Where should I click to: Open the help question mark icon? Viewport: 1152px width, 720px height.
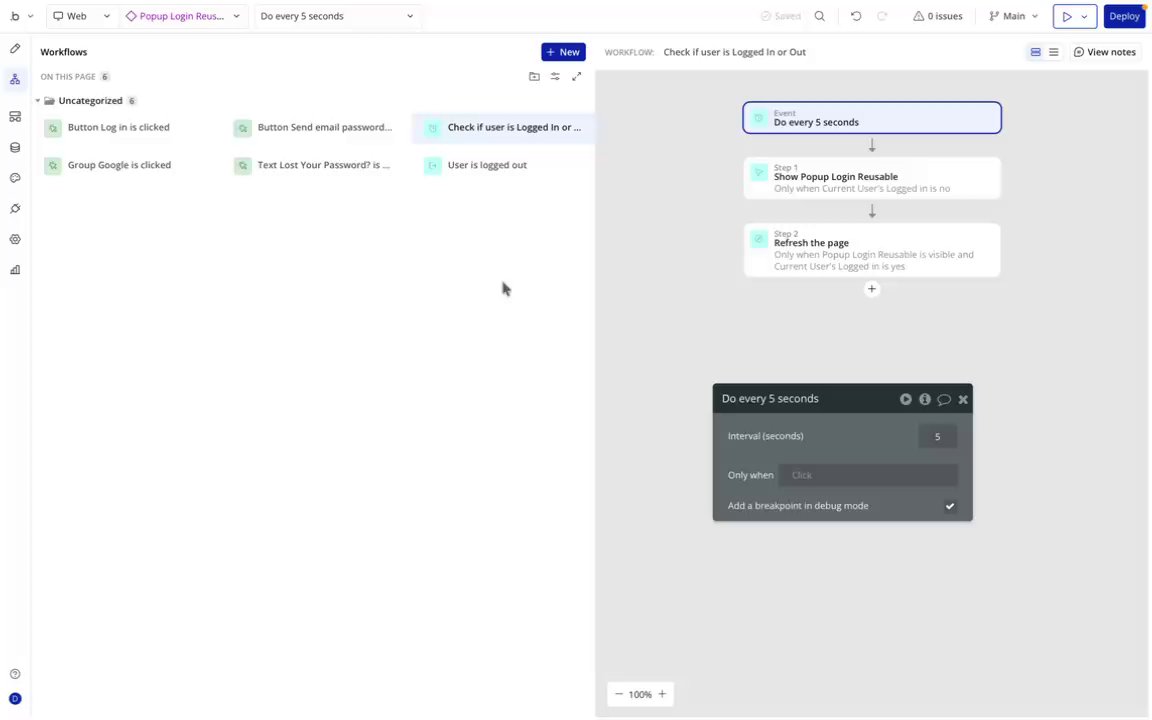click(x=15, y=674)
